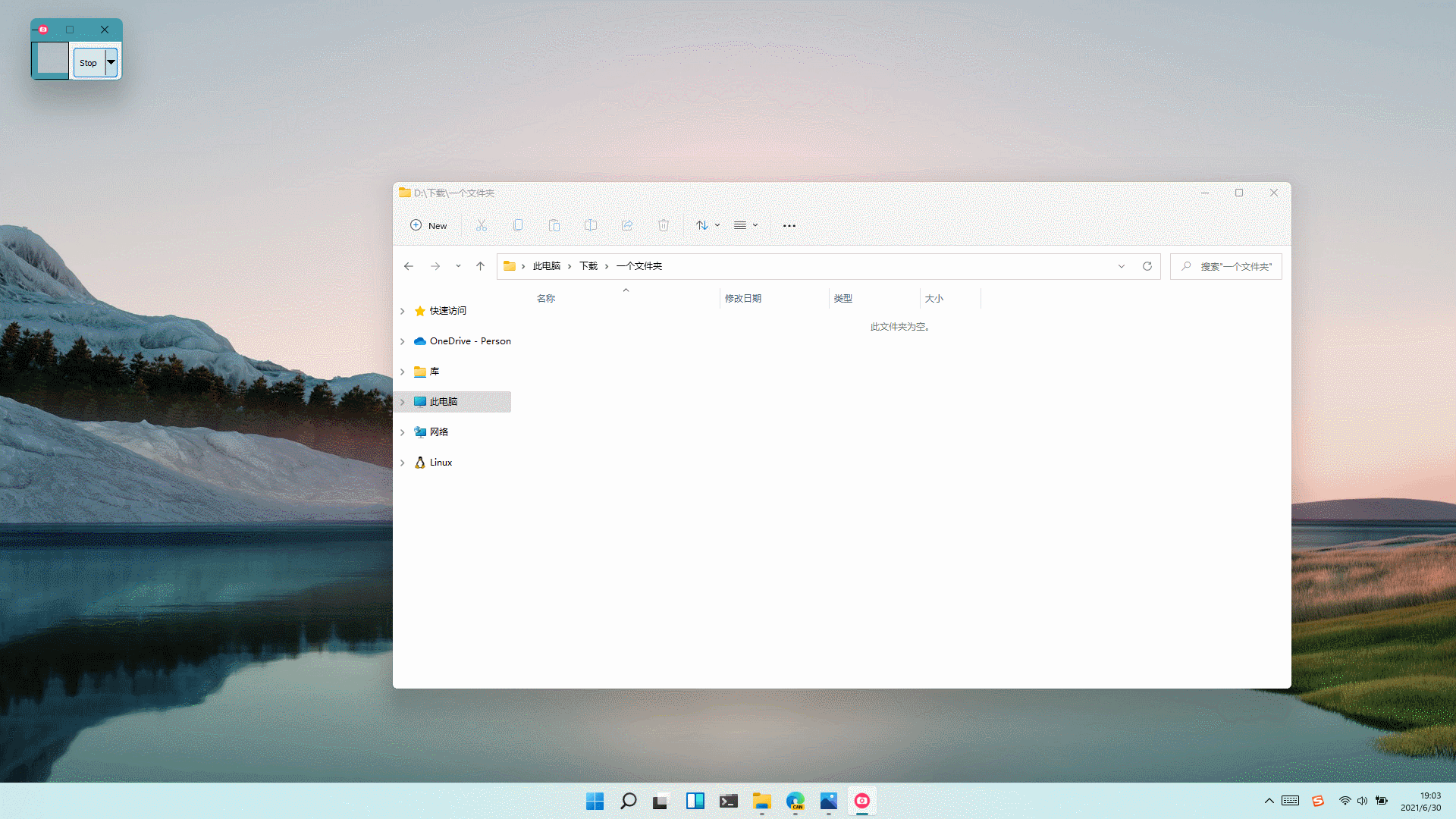Open address bar history dropdown chevron
The width and height of the screenshot is (1456, 819).
1122,266
